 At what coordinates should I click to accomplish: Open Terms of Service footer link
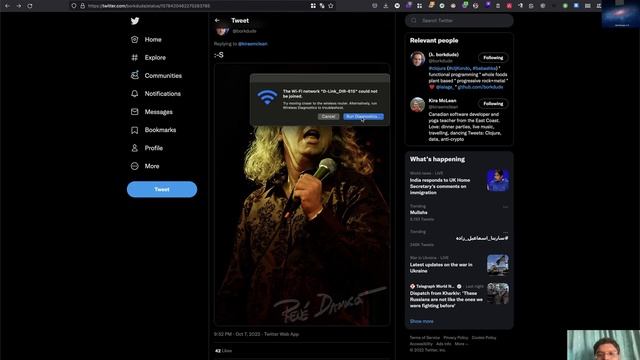pyautogui.click(x=425, y=338)
